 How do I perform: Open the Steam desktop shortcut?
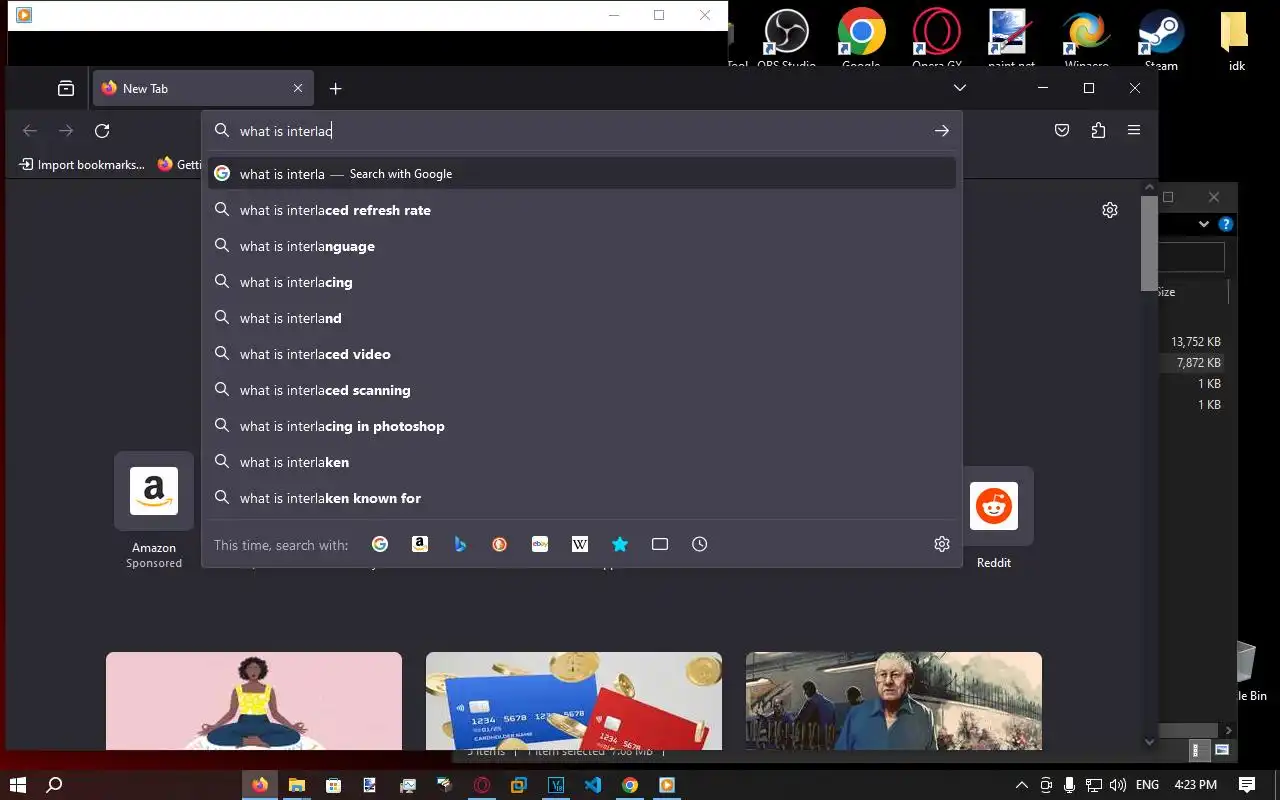pyautogui.click(x=1161, y=40)
